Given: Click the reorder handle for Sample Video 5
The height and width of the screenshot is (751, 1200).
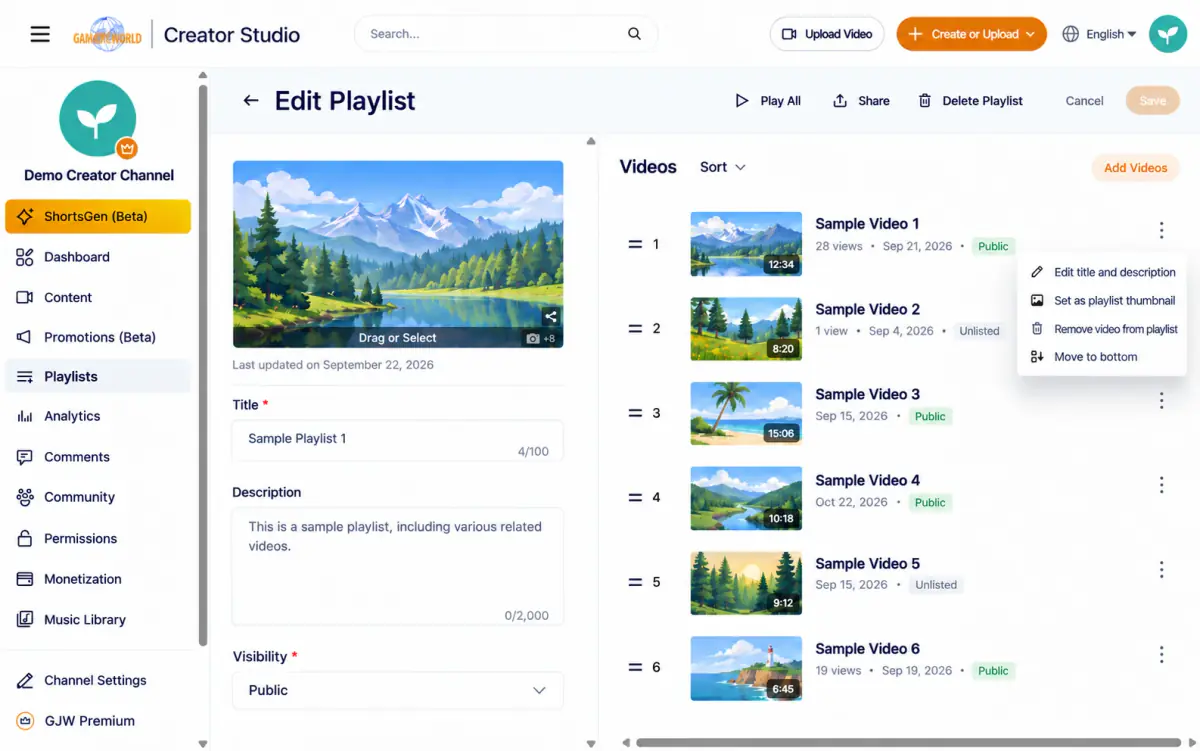Looking at the screenshot, I should 634,582.
